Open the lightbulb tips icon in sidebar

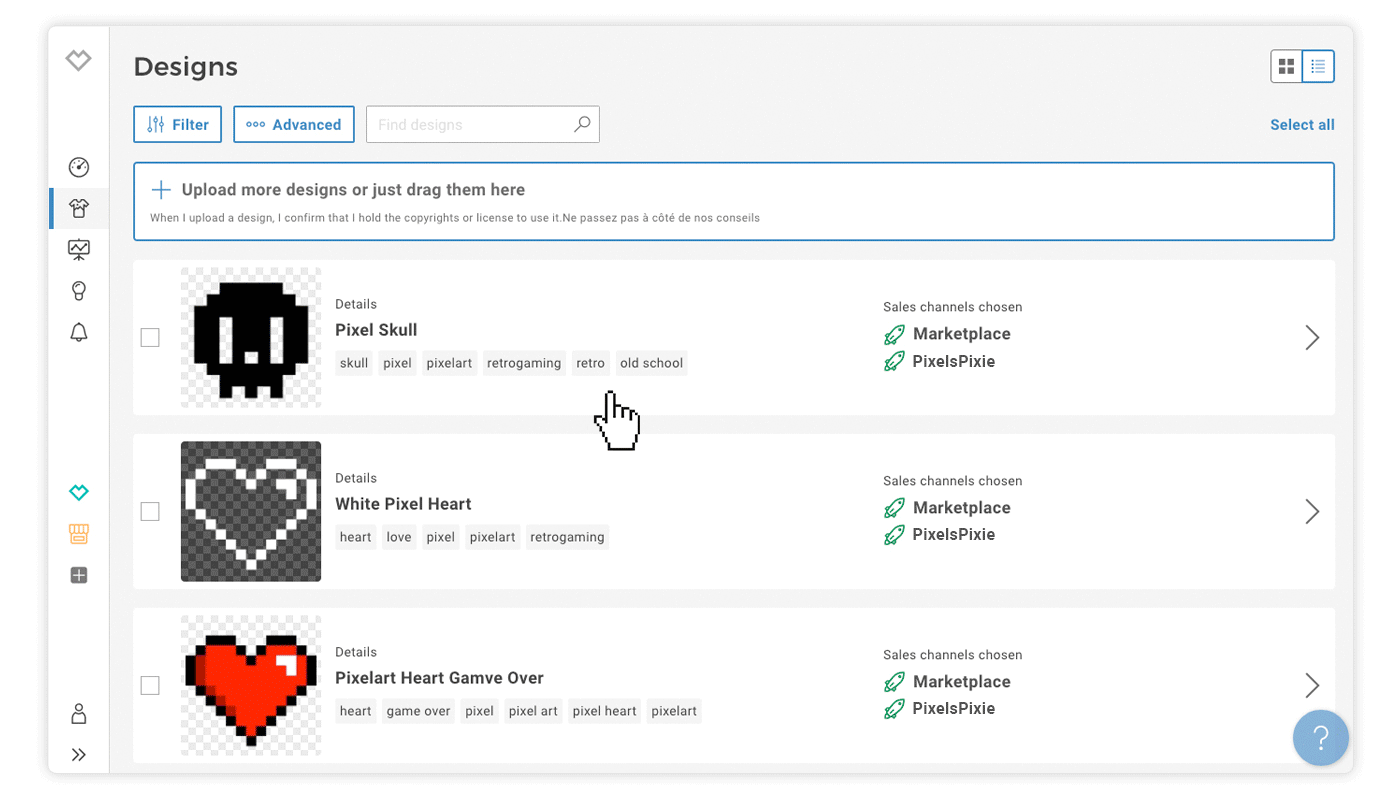(x=79, y=290)
